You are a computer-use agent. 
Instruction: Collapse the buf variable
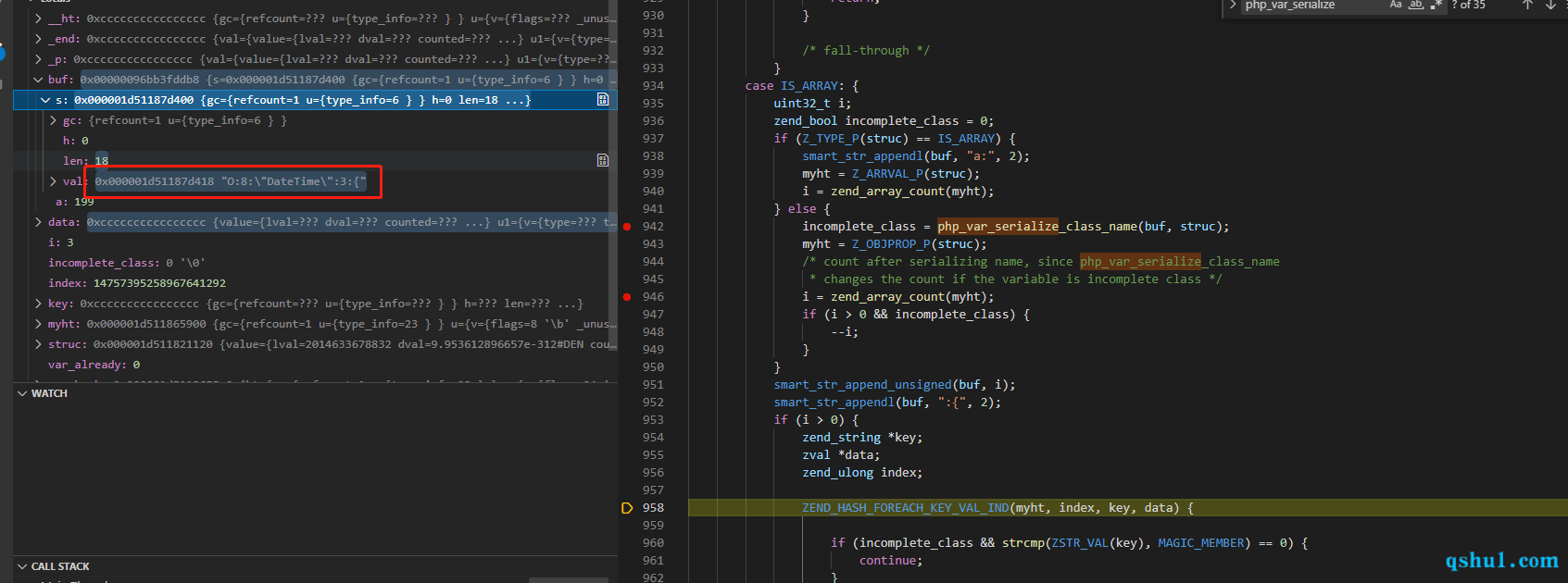tap(38, 80)
